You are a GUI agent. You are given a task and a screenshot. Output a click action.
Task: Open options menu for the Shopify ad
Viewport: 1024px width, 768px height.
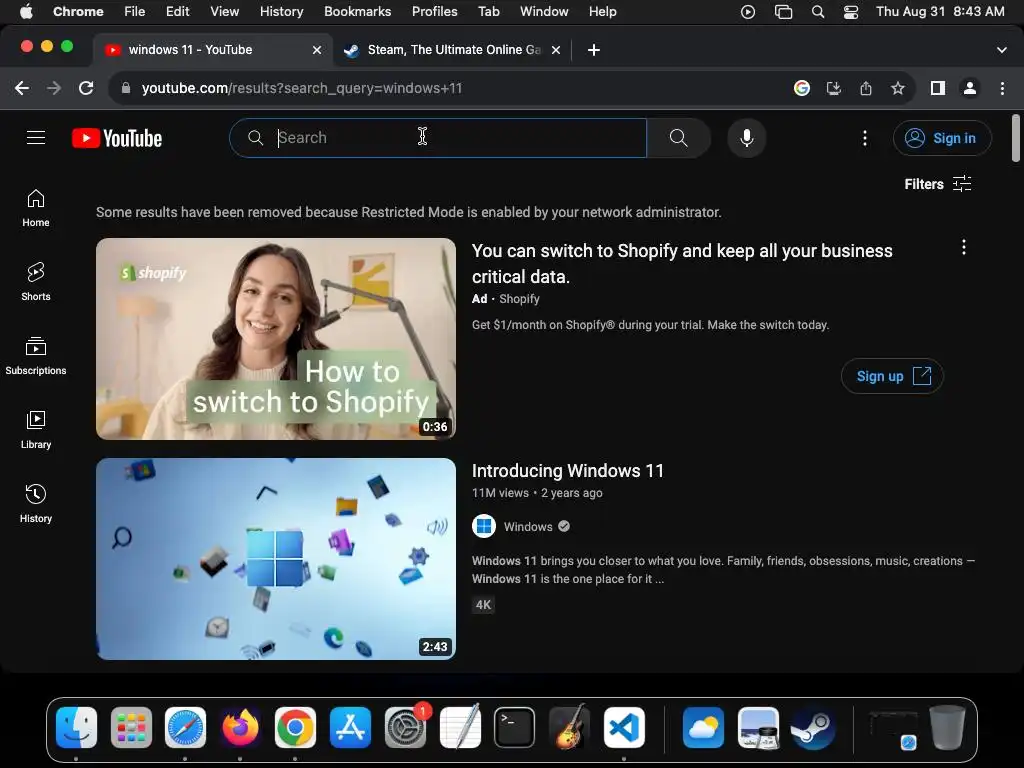pos(963,247)
